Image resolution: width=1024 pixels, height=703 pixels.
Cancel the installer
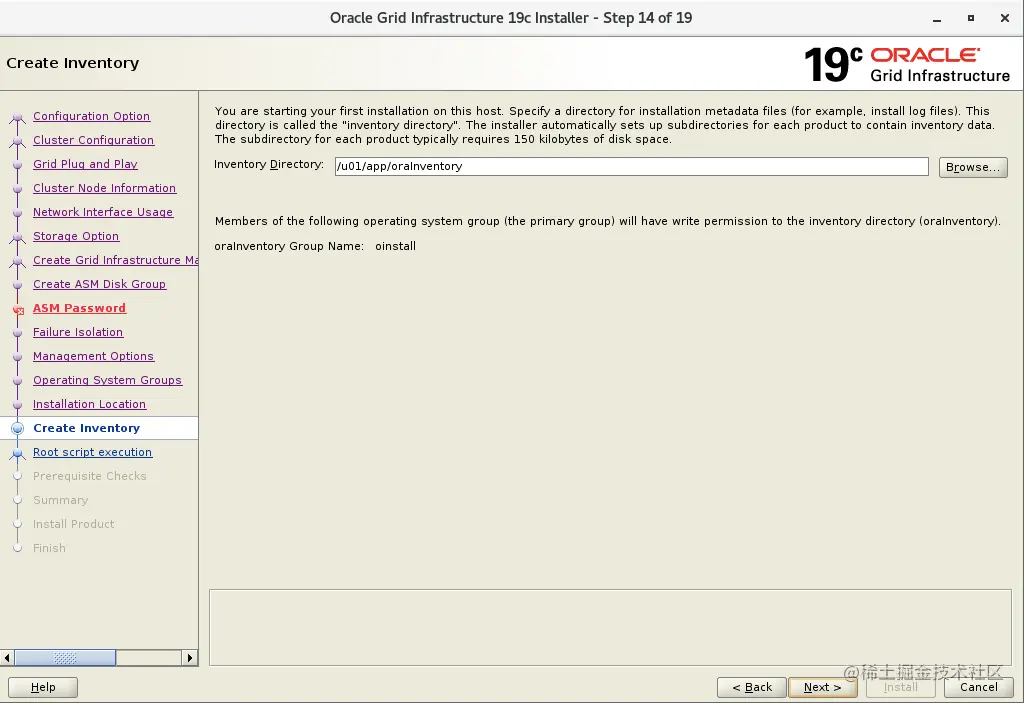coord(978,687)
